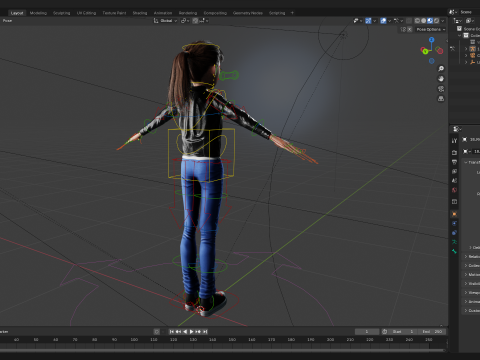The image size is (480, 360).
Task: Toggle the preview range clock icon
Action: click(x=384, y=332)
